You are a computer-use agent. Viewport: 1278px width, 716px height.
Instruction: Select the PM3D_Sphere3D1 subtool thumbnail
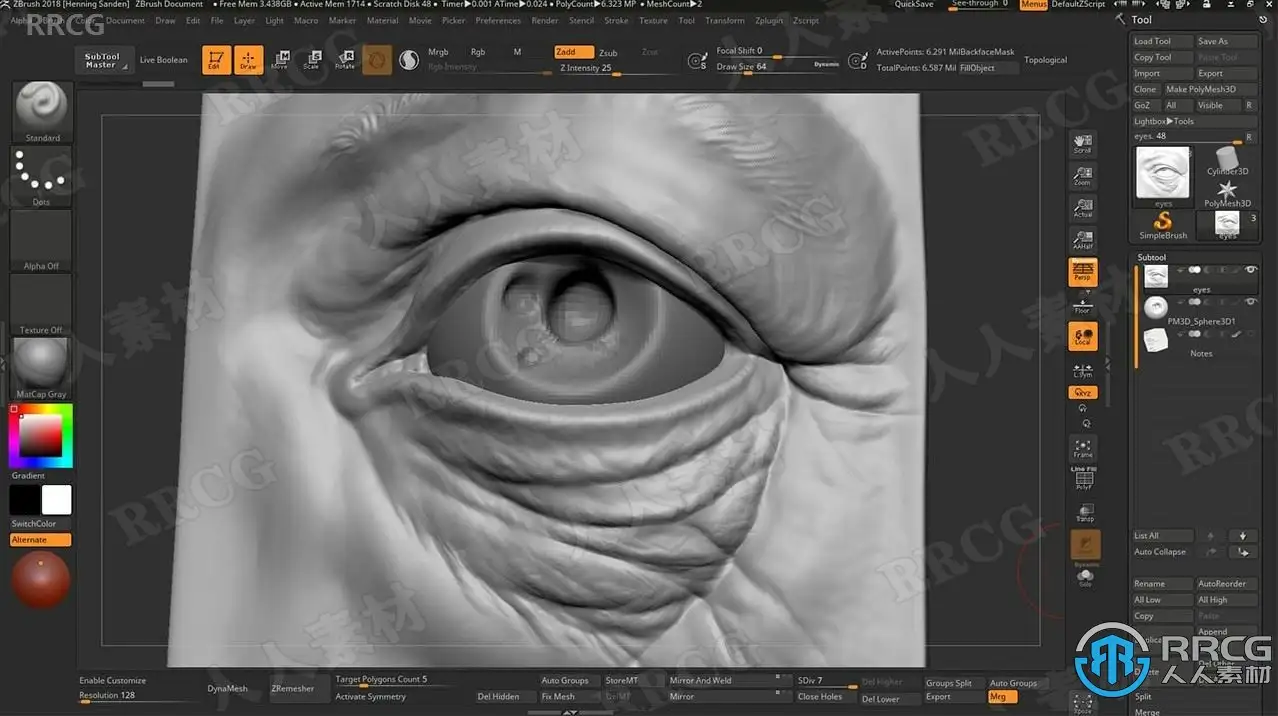point(1156,308)
